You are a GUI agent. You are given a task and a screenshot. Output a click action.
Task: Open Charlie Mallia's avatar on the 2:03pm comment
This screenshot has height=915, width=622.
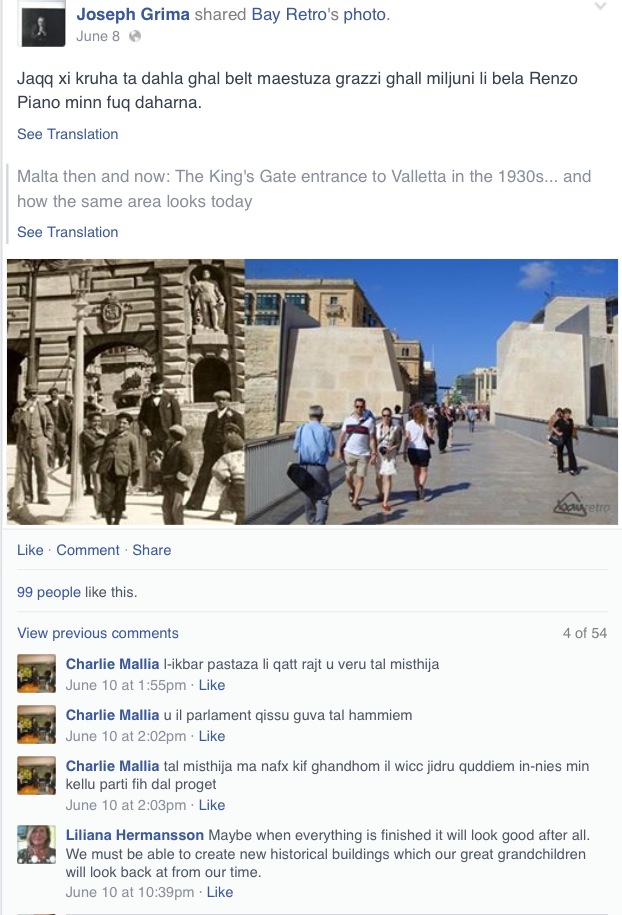[x=36, y=776]
